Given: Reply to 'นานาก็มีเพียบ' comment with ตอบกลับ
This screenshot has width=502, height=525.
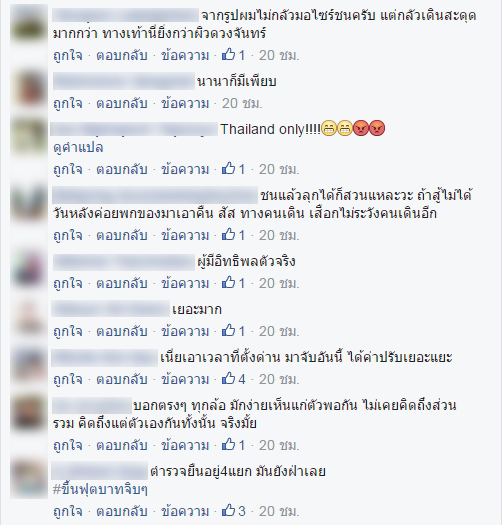Looking at the screenshot, I should [122, 103].
